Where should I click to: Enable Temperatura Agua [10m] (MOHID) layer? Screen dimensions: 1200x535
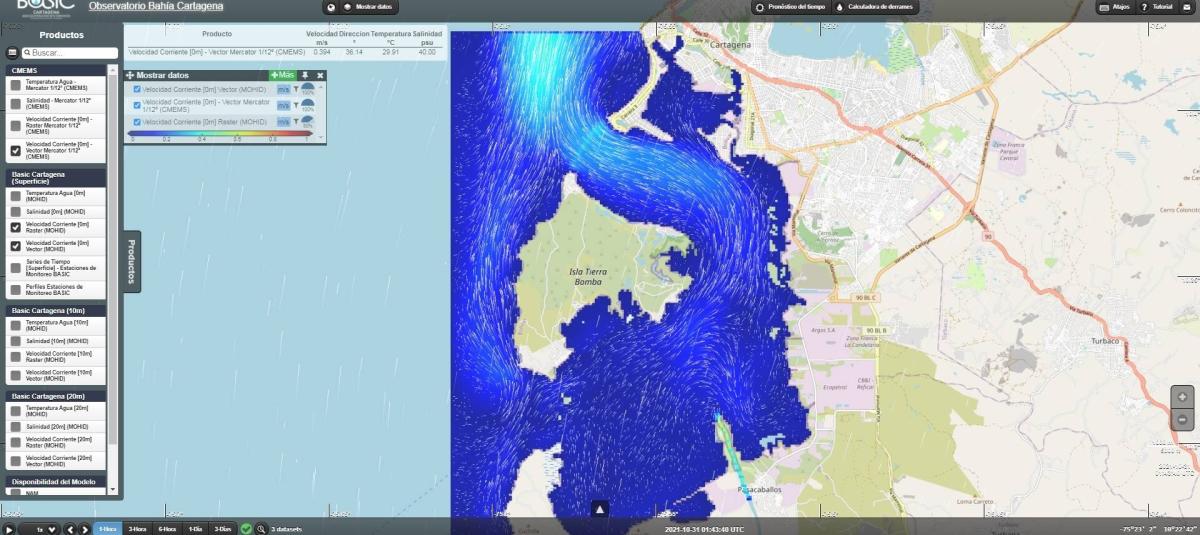15,326
